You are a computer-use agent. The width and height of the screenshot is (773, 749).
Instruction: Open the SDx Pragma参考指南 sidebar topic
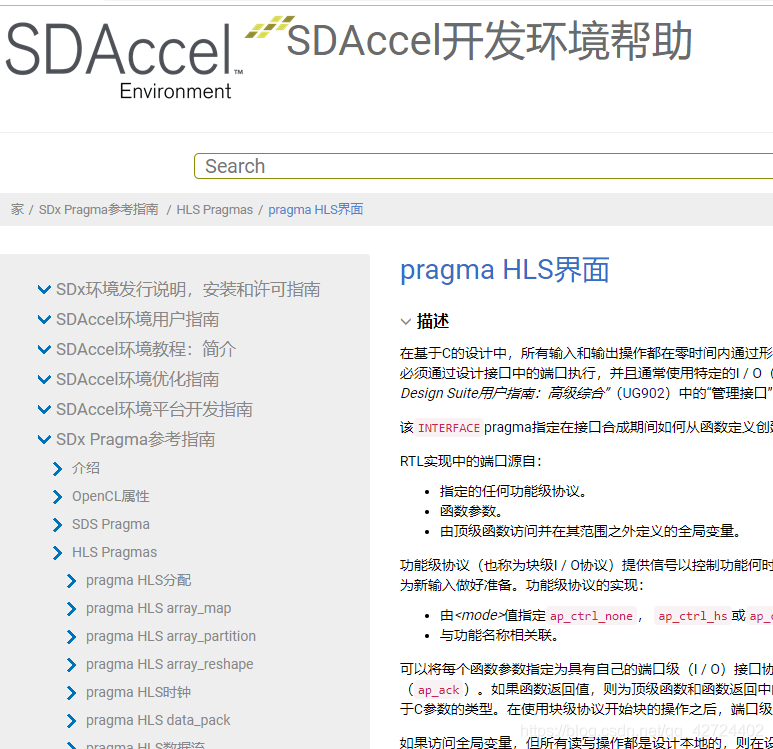click(x=136, y=439)
